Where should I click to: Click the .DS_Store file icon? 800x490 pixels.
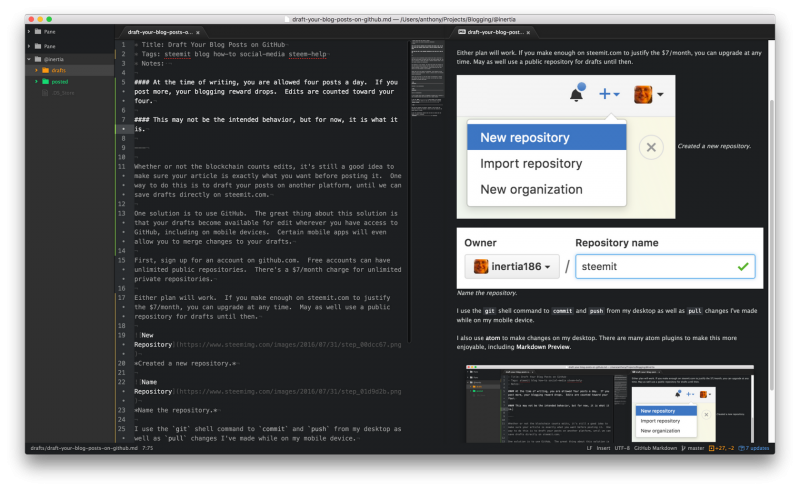coord(45,93)
